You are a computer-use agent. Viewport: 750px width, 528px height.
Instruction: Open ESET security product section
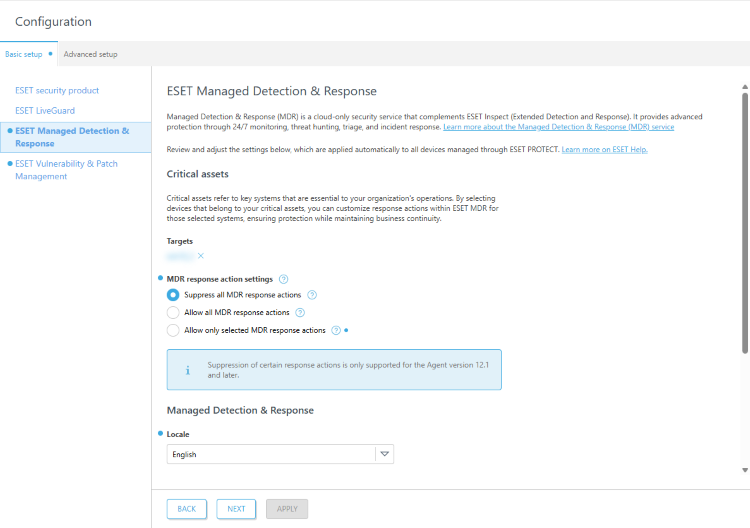tap(57, 91)
